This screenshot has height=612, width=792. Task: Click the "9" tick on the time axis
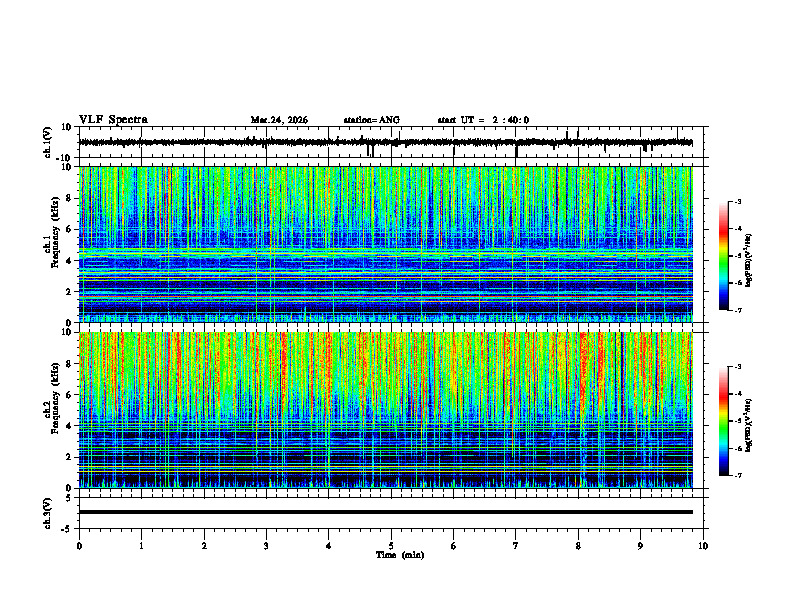[640, 546]
